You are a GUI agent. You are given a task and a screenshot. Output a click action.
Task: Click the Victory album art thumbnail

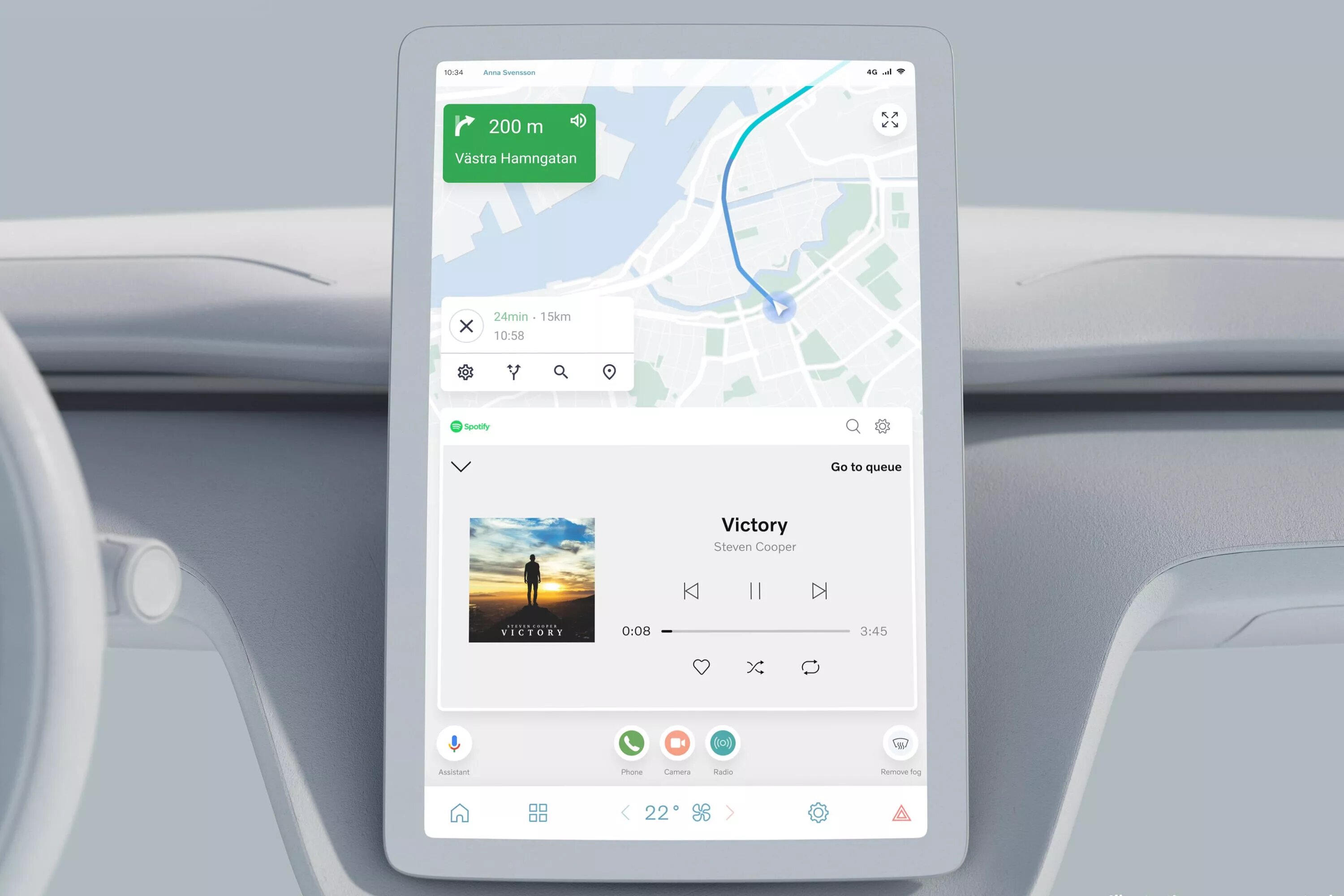tap(532, 578)
